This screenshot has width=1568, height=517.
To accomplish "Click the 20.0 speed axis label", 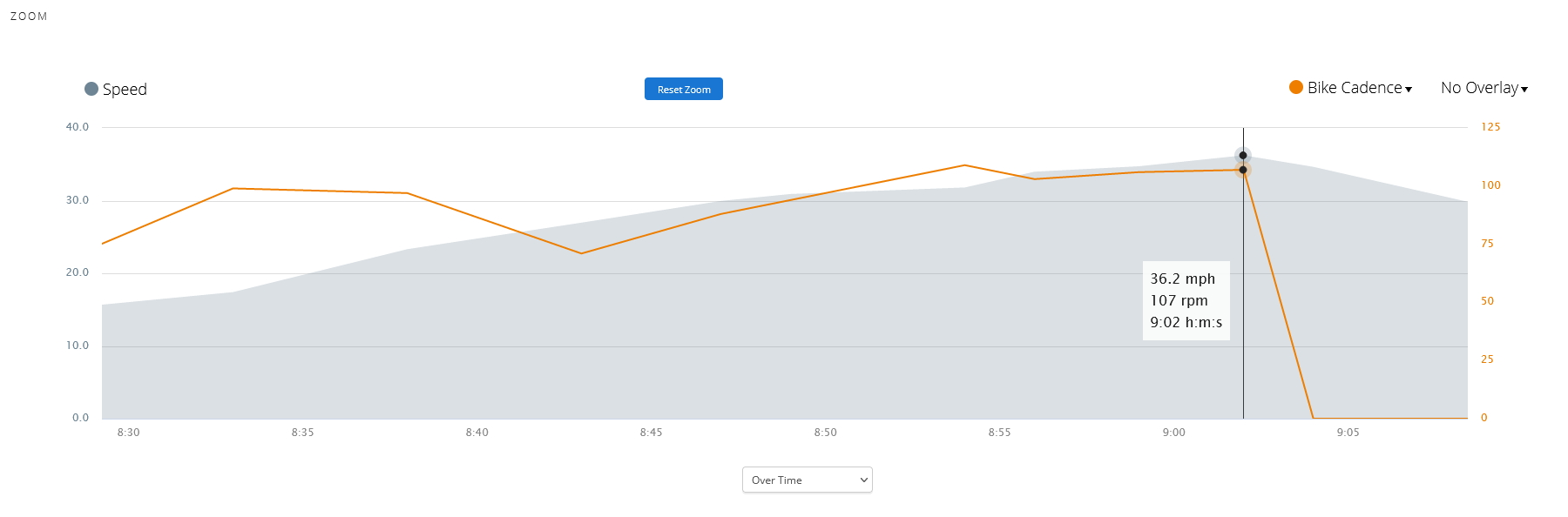I will tap(78, 272).
